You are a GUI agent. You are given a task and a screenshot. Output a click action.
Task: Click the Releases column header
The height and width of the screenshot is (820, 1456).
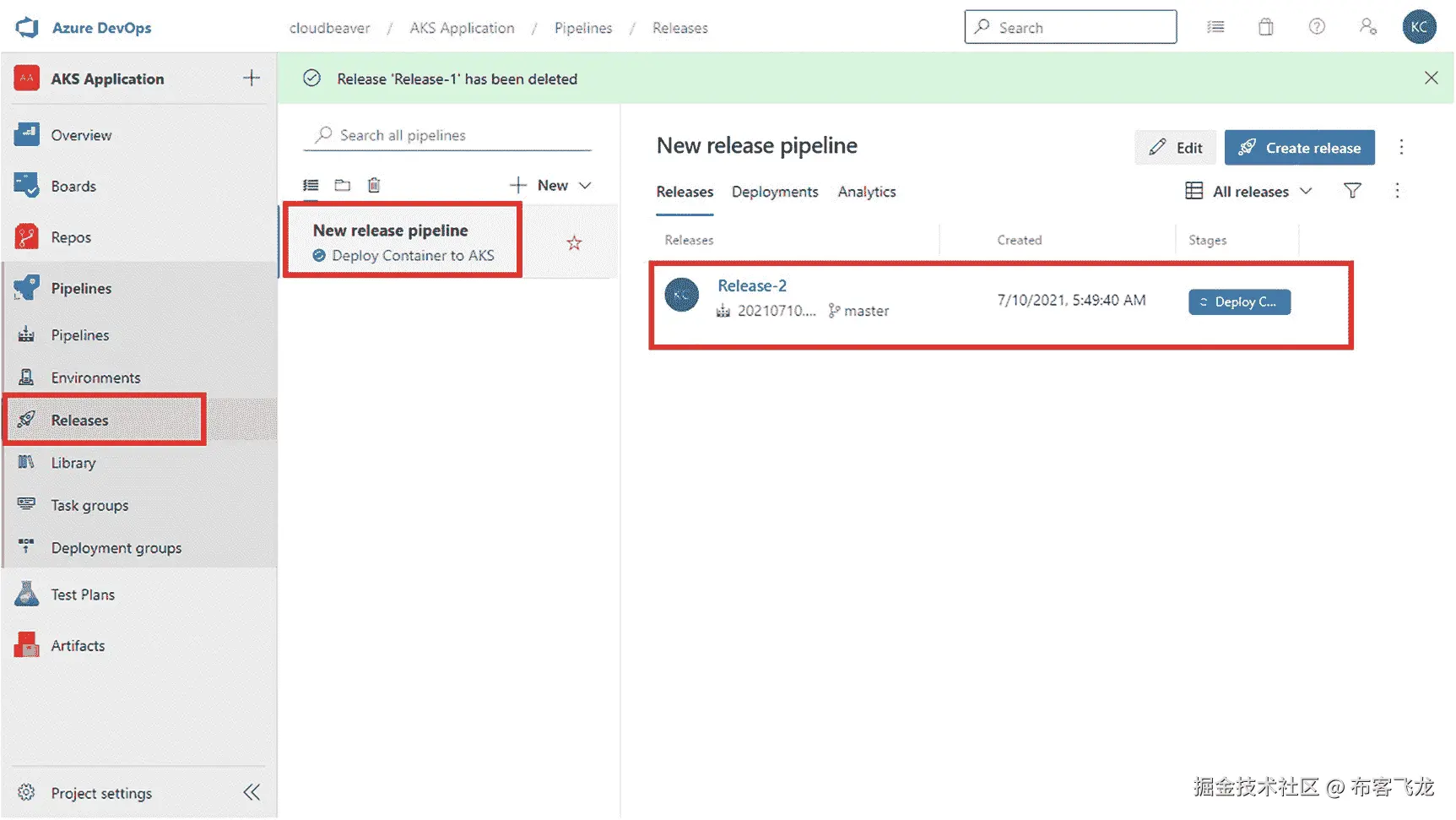click(x=689, y=240)
